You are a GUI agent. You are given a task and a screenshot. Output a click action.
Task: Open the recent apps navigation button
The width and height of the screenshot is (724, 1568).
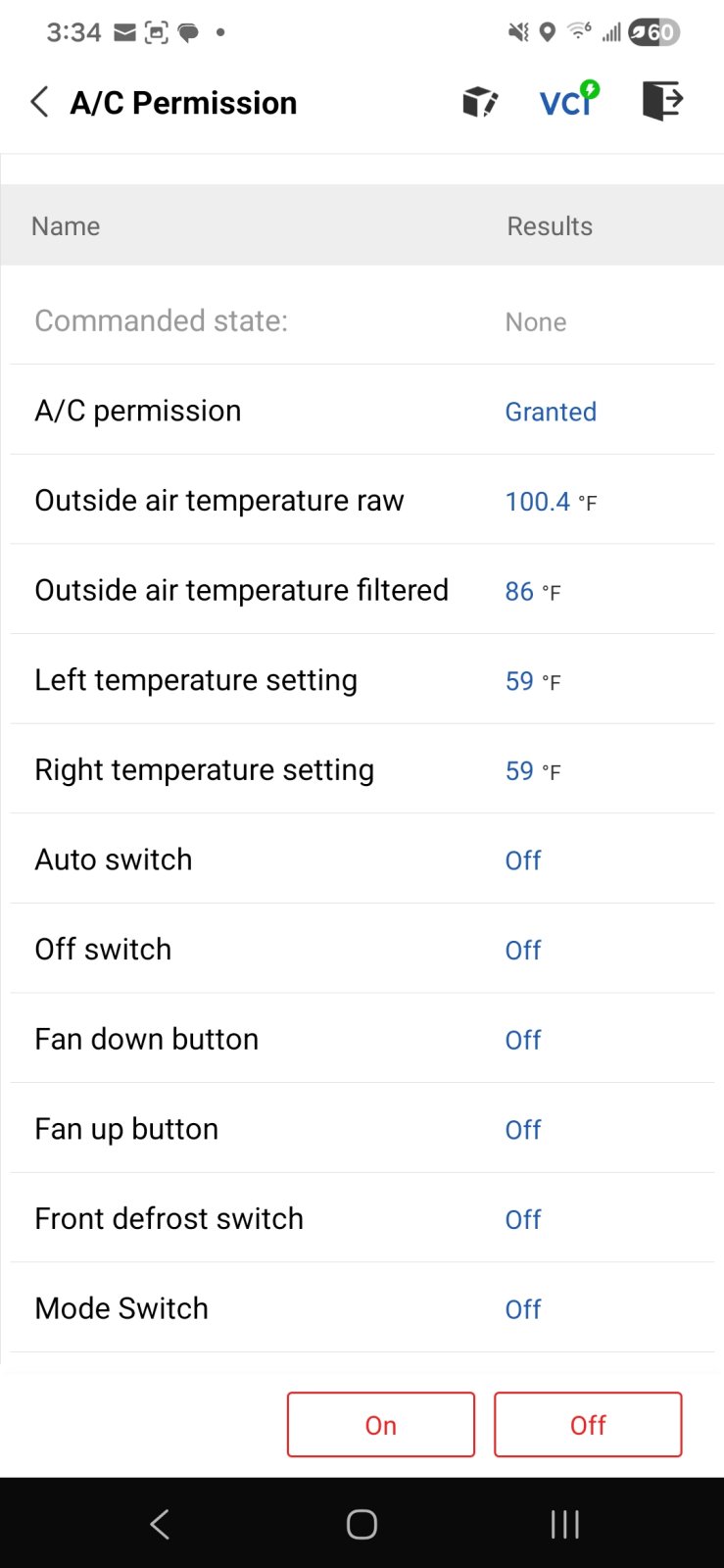pos(564,1524)
